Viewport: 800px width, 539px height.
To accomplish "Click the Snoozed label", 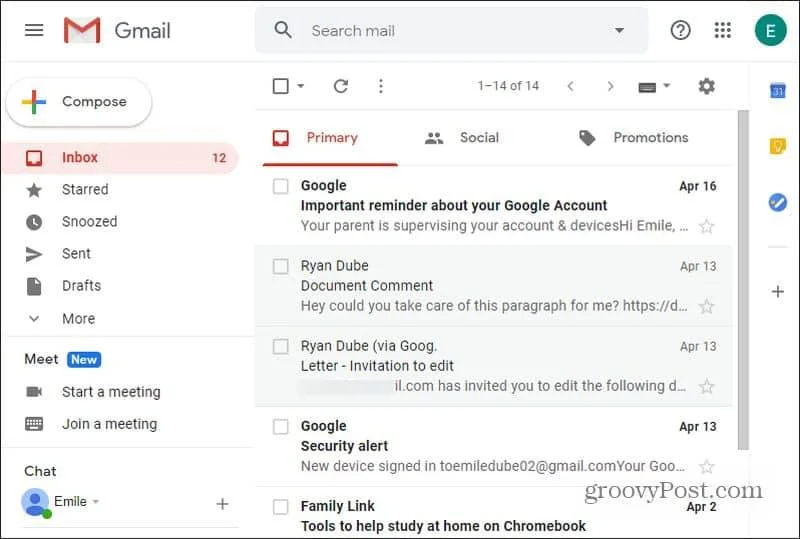I will (90, 222).
